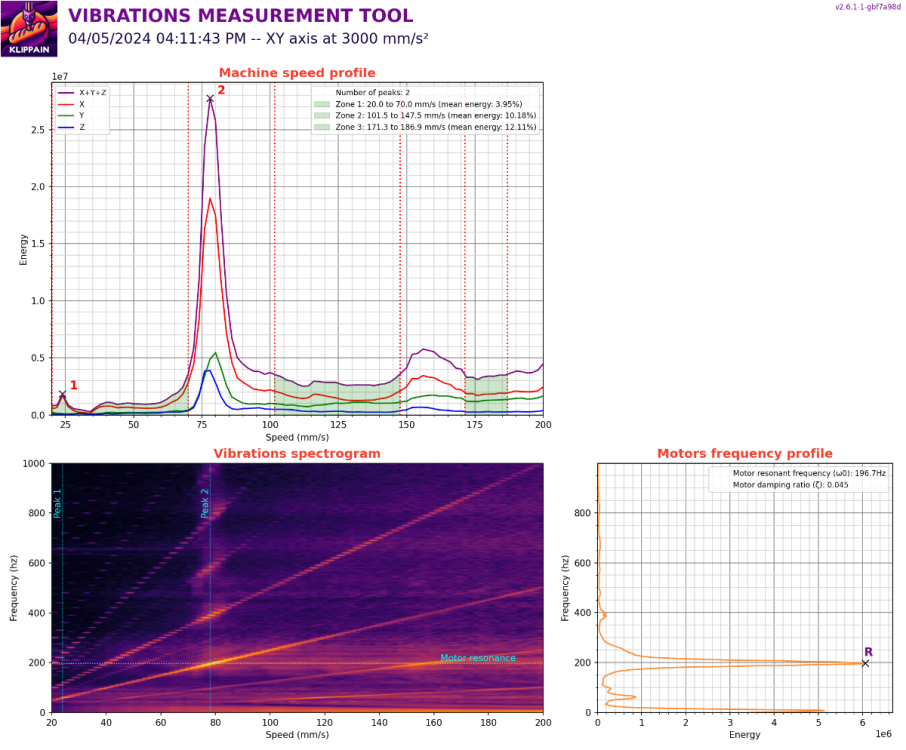Viewport: 906px width, 750px height.
Task: Click the Zone 3 green legend patch
Action: tap(322, 127)
